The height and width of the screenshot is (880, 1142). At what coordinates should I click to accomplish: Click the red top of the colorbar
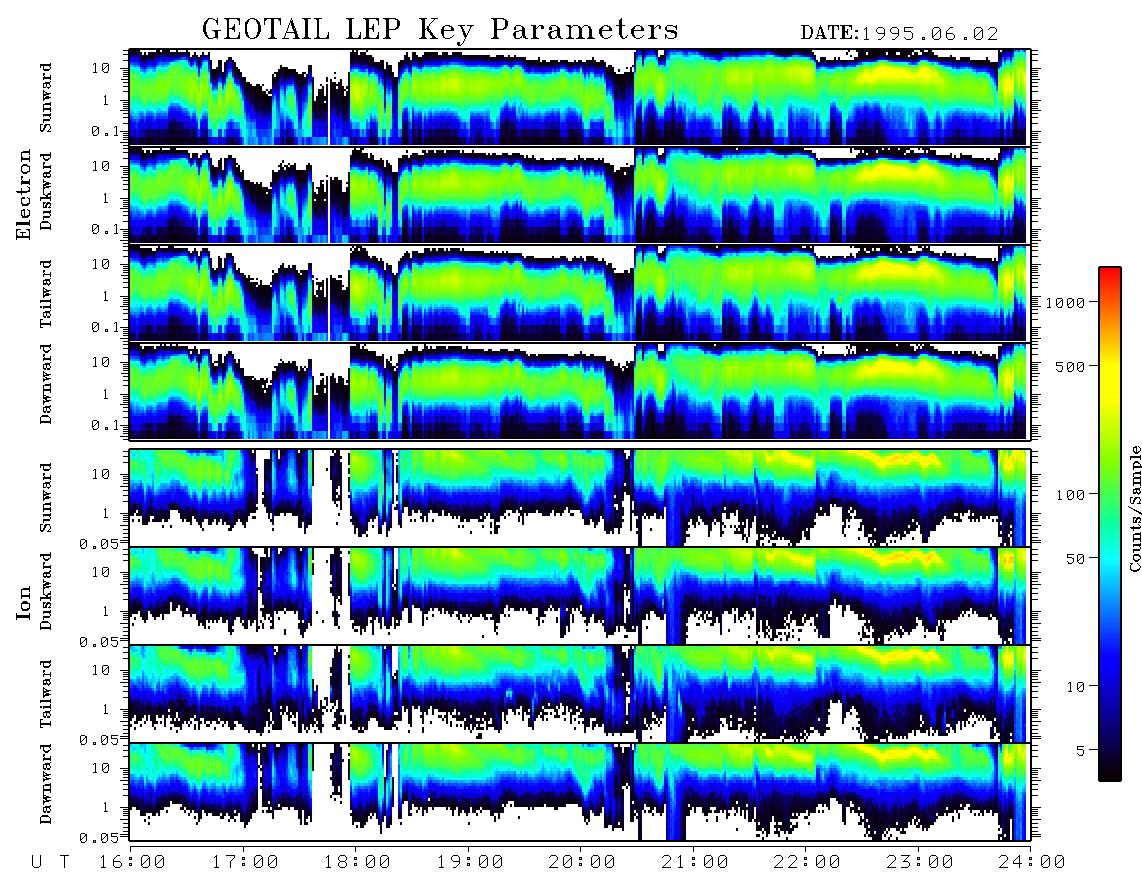coord(1110,272)
